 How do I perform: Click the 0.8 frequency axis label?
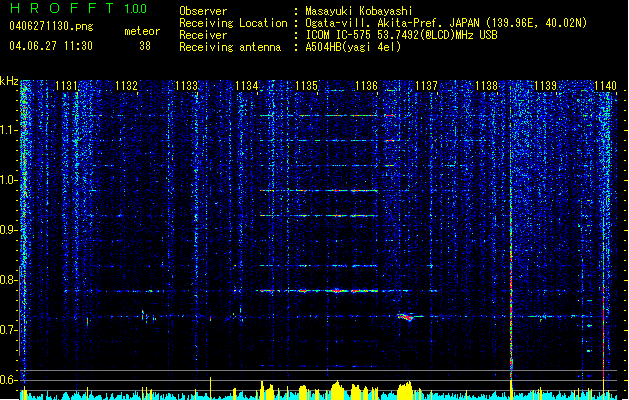point(9,280)
